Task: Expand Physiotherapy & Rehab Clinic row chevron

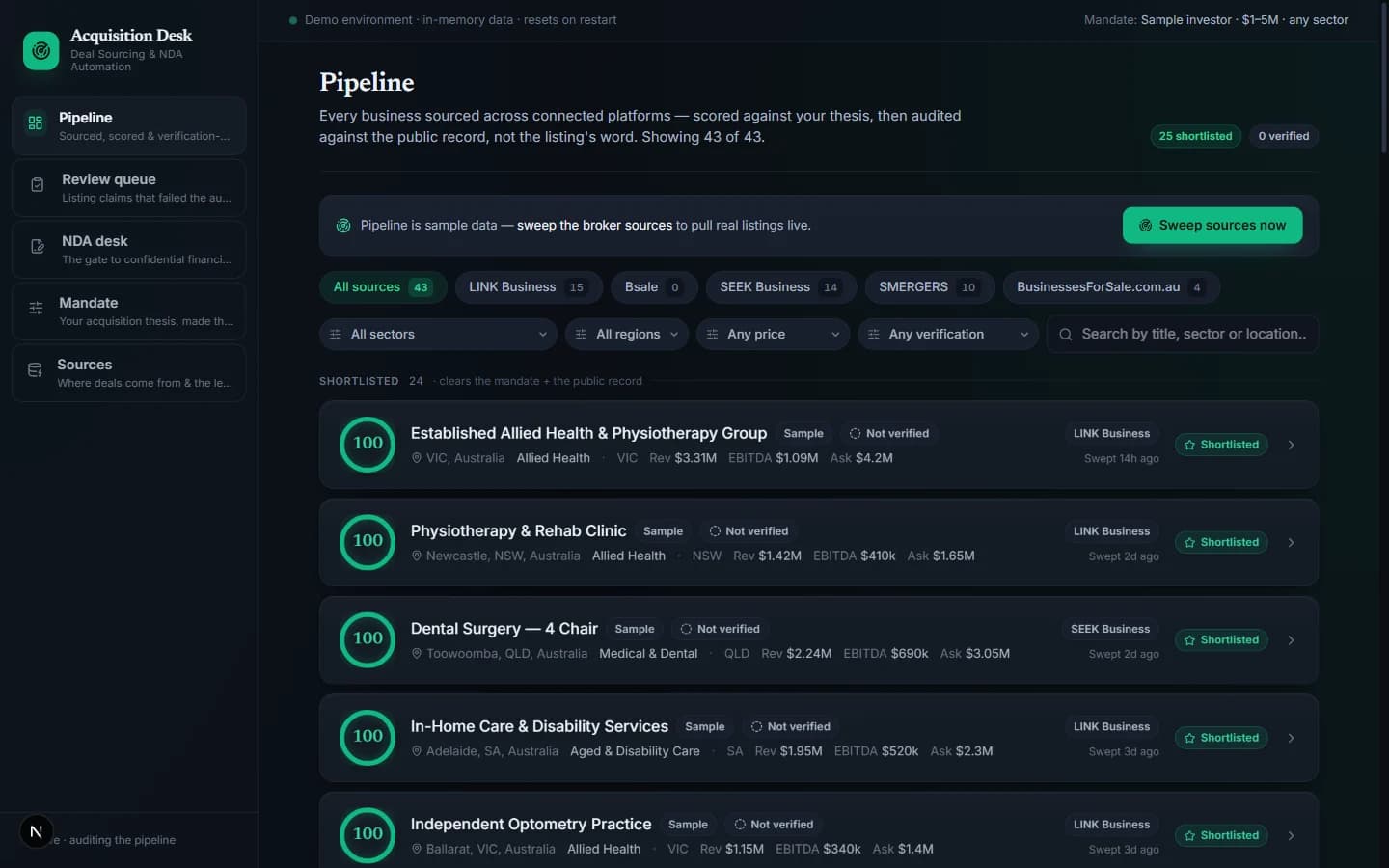Action: (x=1291, y=542)
